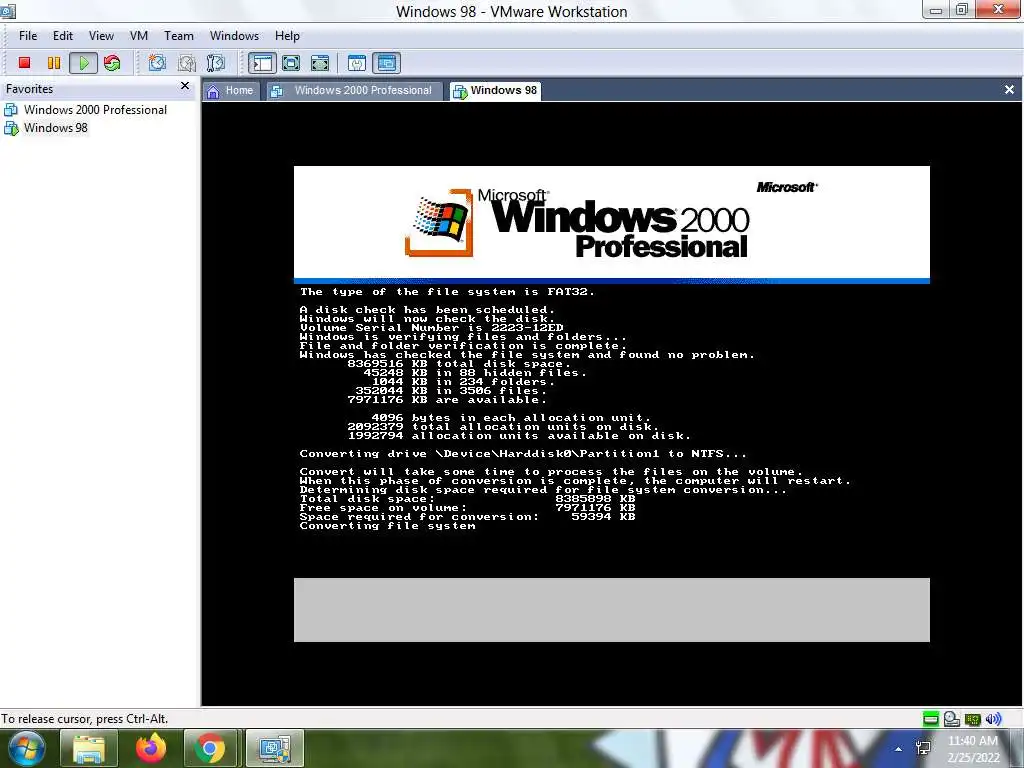
Task: Switch to the Home tab
Action: tap(230, 91)
